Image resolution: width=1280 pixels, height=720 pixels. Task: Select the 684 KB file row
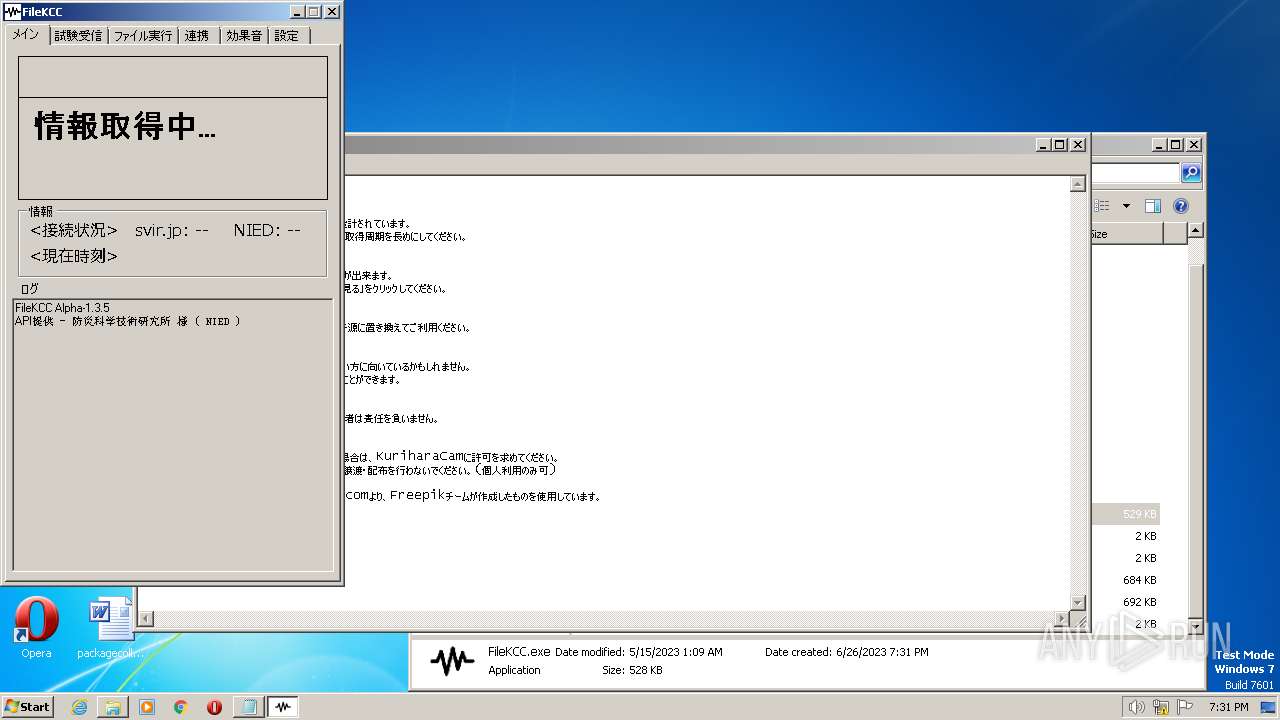click(1126, 580)
